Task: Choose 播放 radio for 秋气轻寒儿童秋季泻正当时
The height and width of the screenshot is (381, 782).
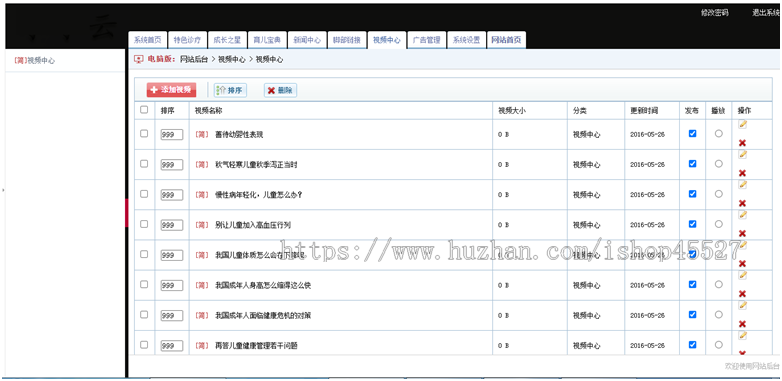Action: tap(719, 164)
